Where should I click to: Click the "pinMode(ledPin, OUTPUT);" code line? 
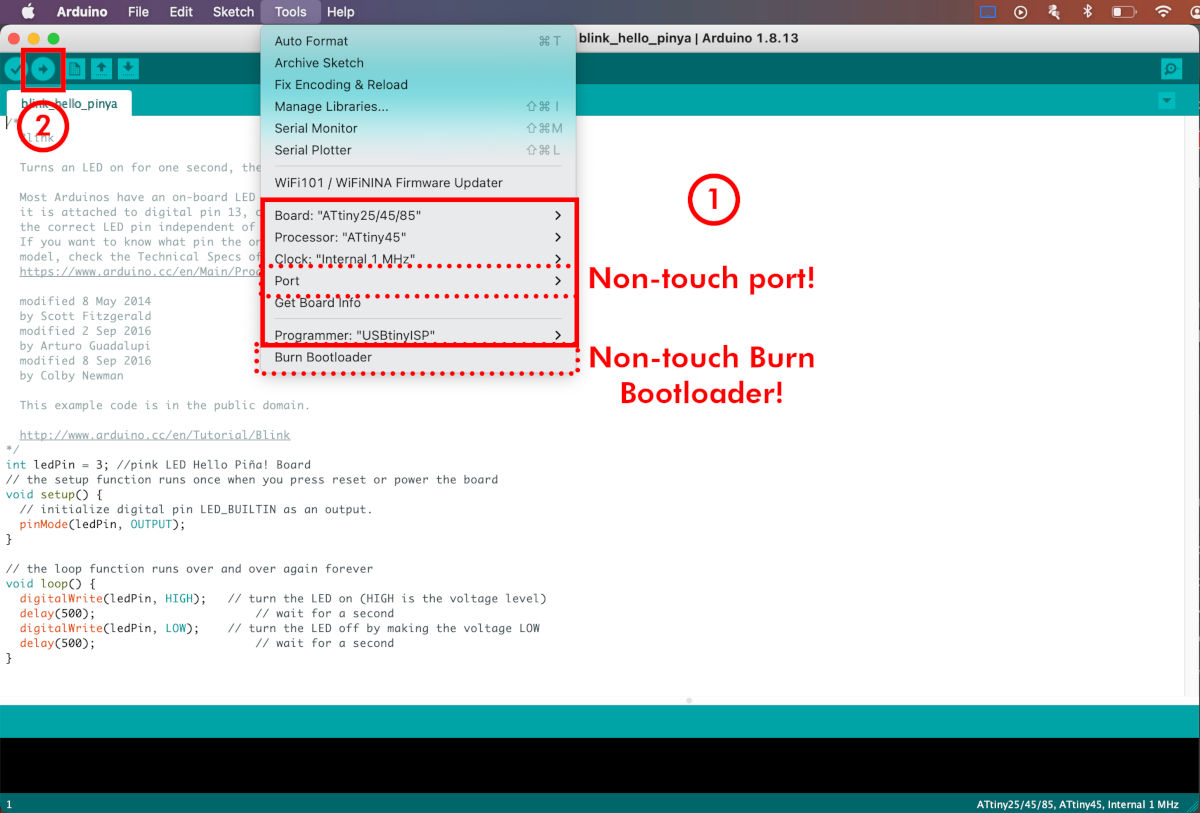tap(103, 524)
